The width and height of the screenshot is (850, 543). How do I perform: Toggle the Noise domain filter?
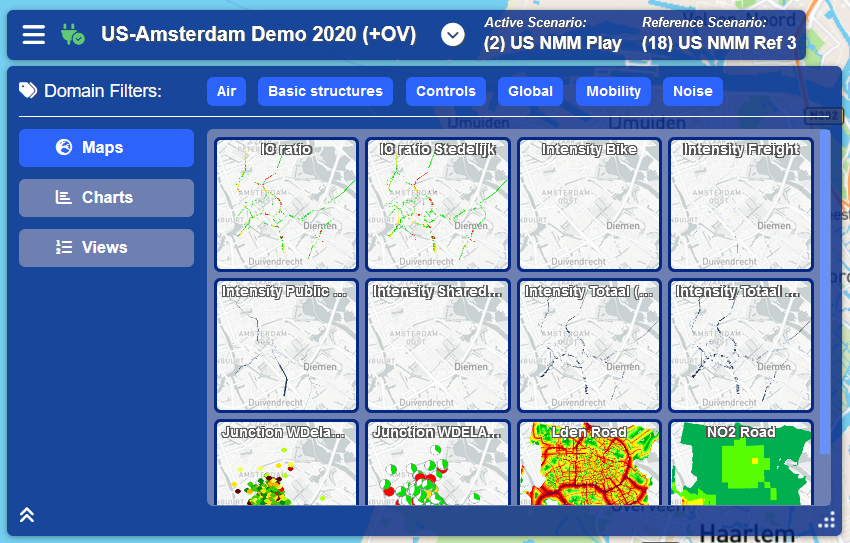[x=693, y=91]
